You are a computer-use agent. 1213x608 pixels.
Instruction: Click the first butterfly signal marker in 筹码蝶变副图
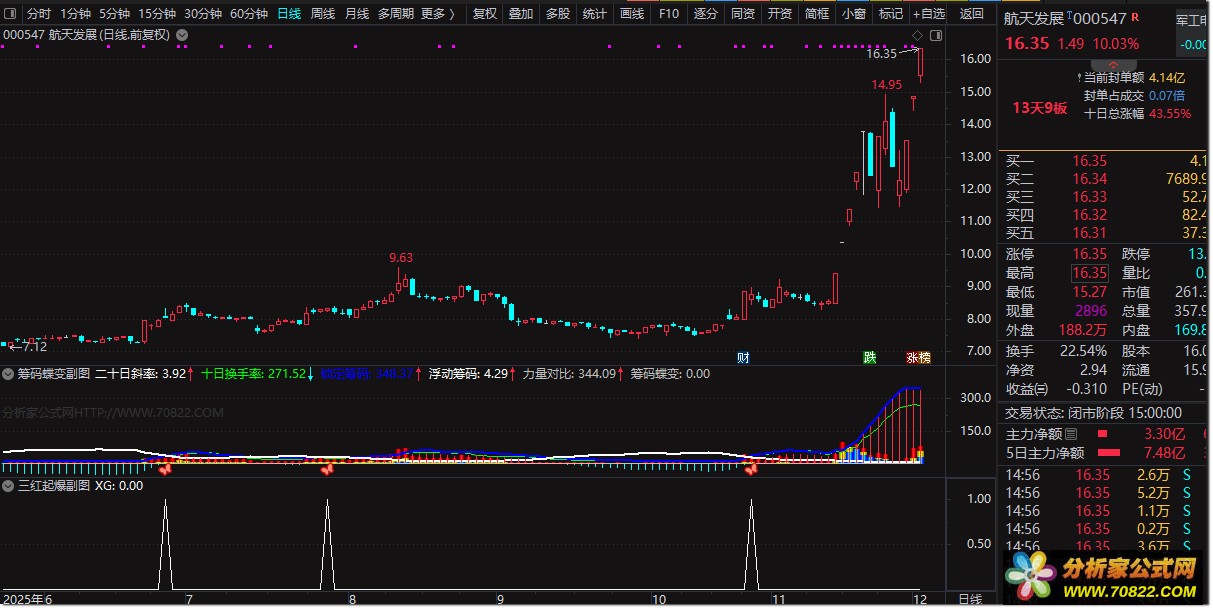[x=165, y=468]
